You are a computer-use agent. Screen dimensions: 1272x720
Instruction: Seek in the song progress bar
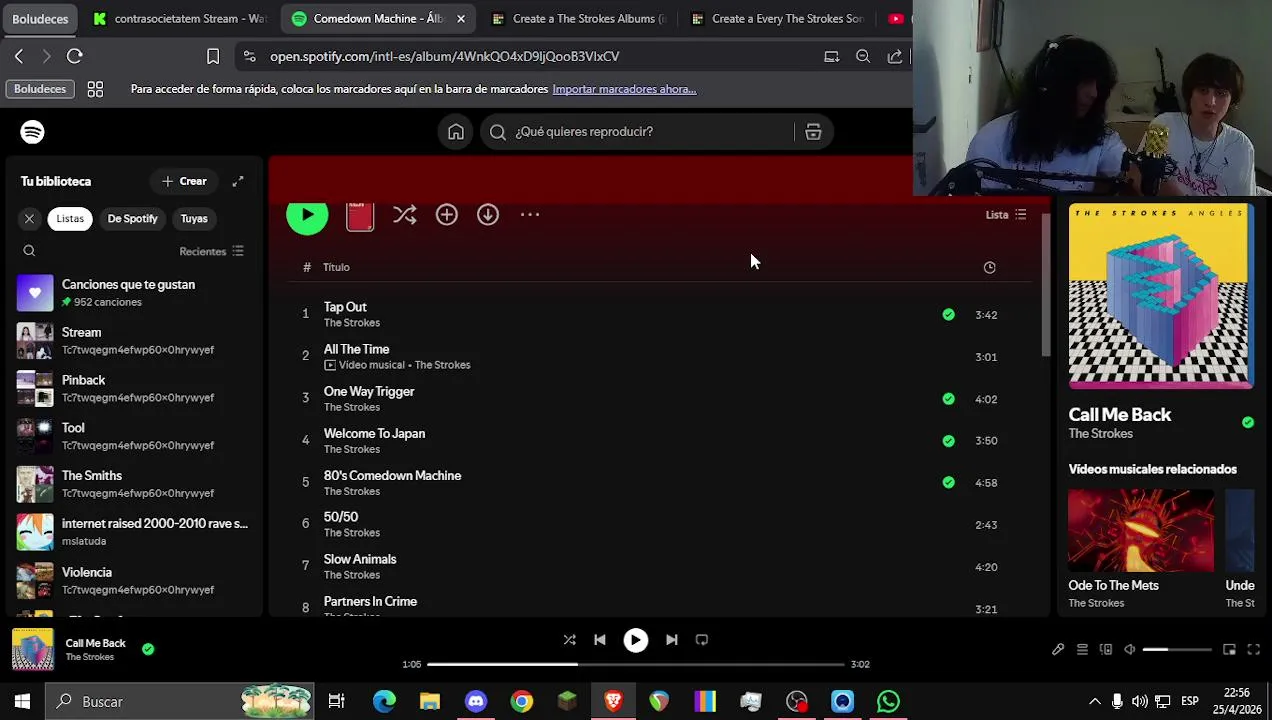(x=636, y=664)
